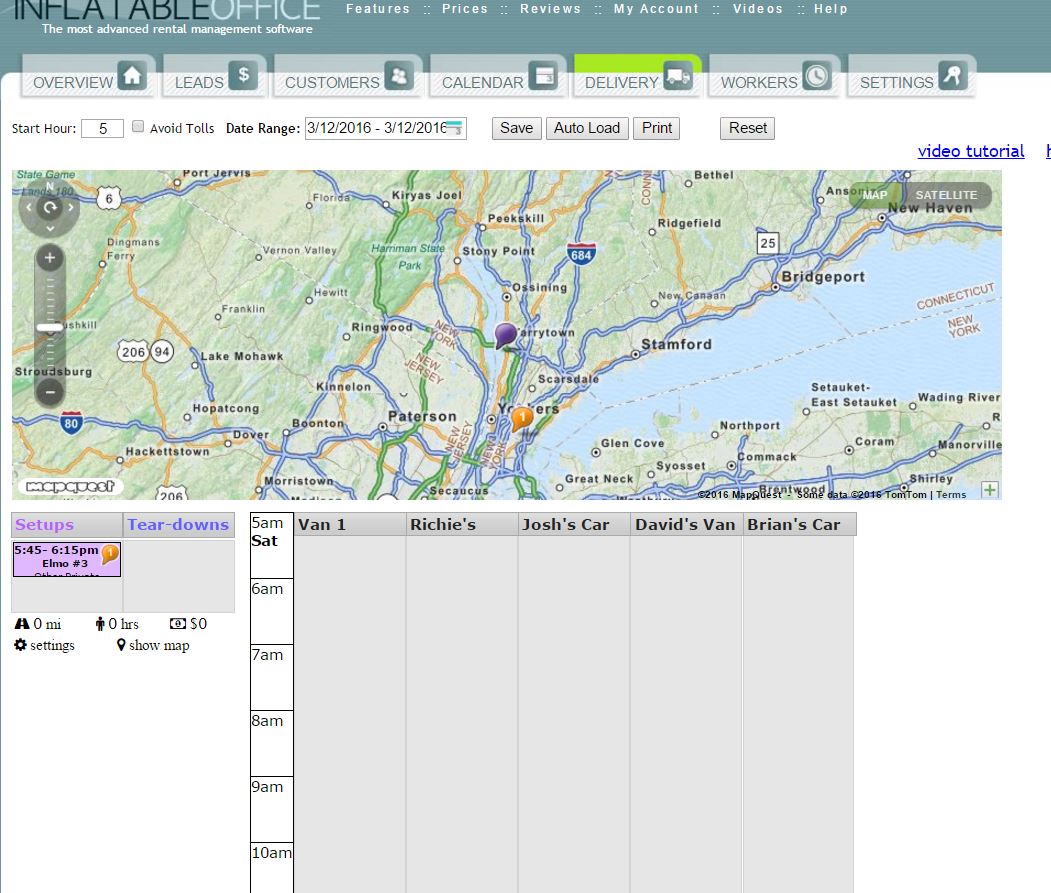Click the calendar icon in Date Range field

[455, 128]
